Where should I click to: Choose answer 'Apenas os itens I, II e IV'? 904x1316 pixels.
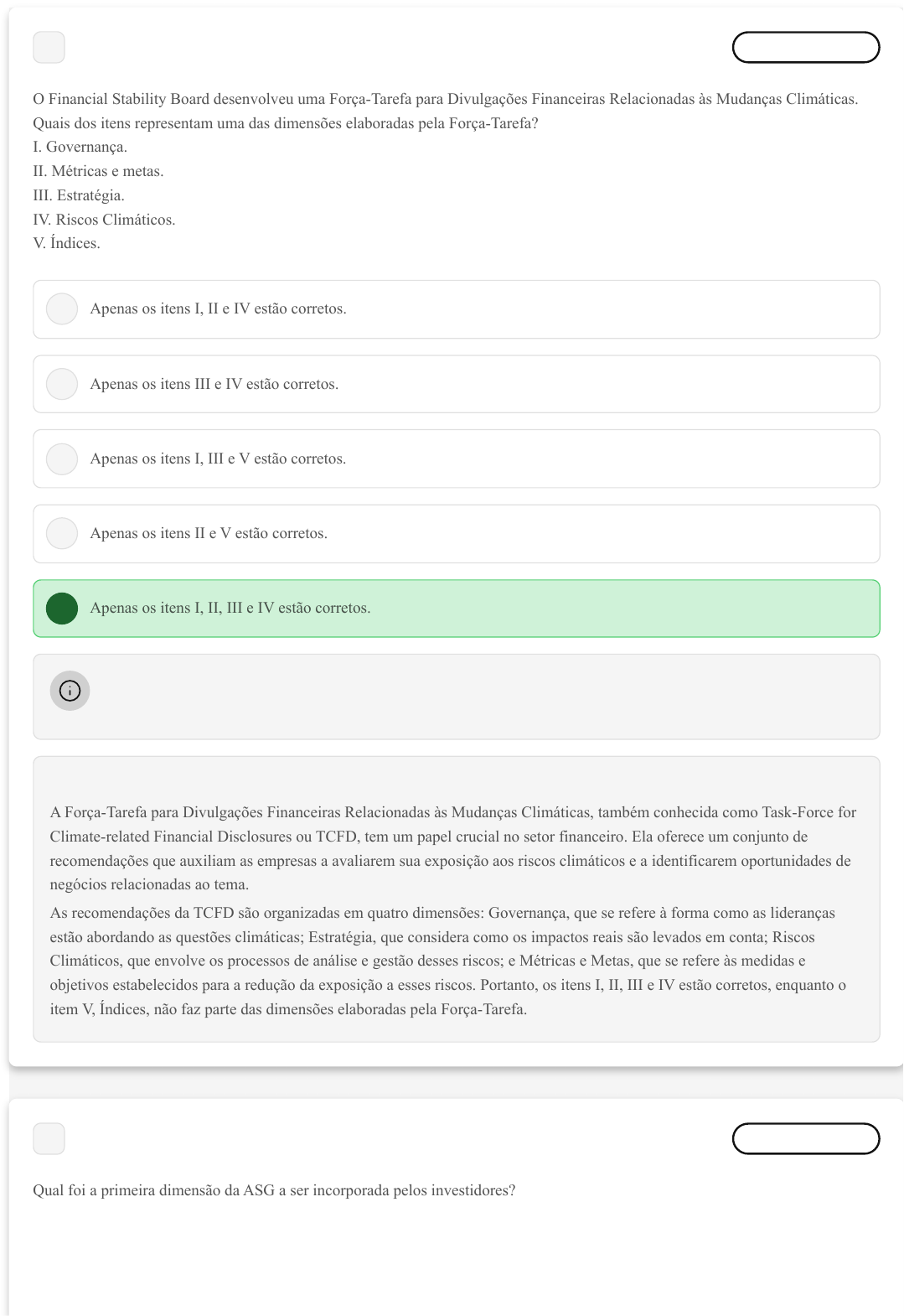tap(457, 309)
